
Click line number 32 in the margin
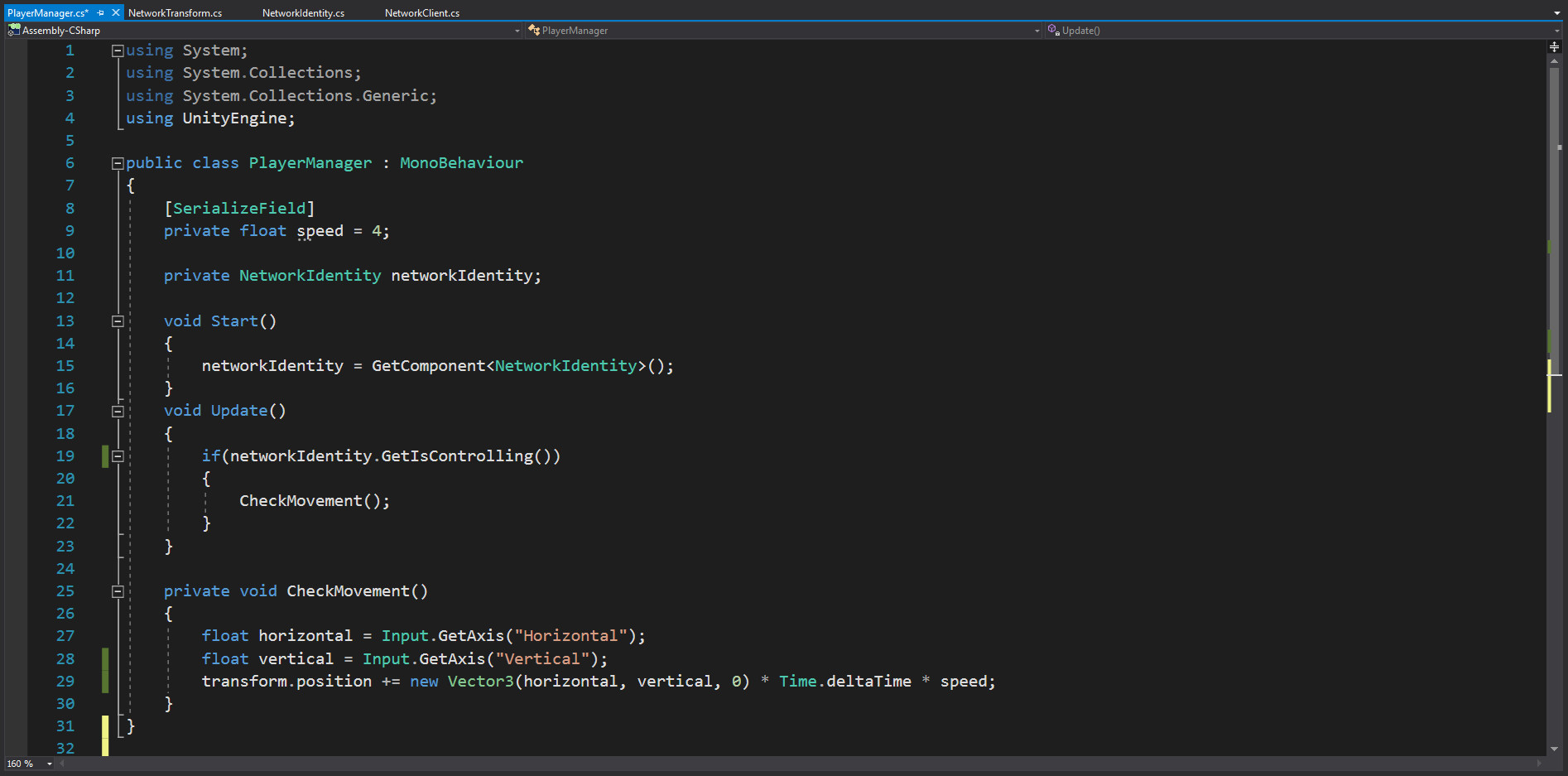(x=65, y=749)
